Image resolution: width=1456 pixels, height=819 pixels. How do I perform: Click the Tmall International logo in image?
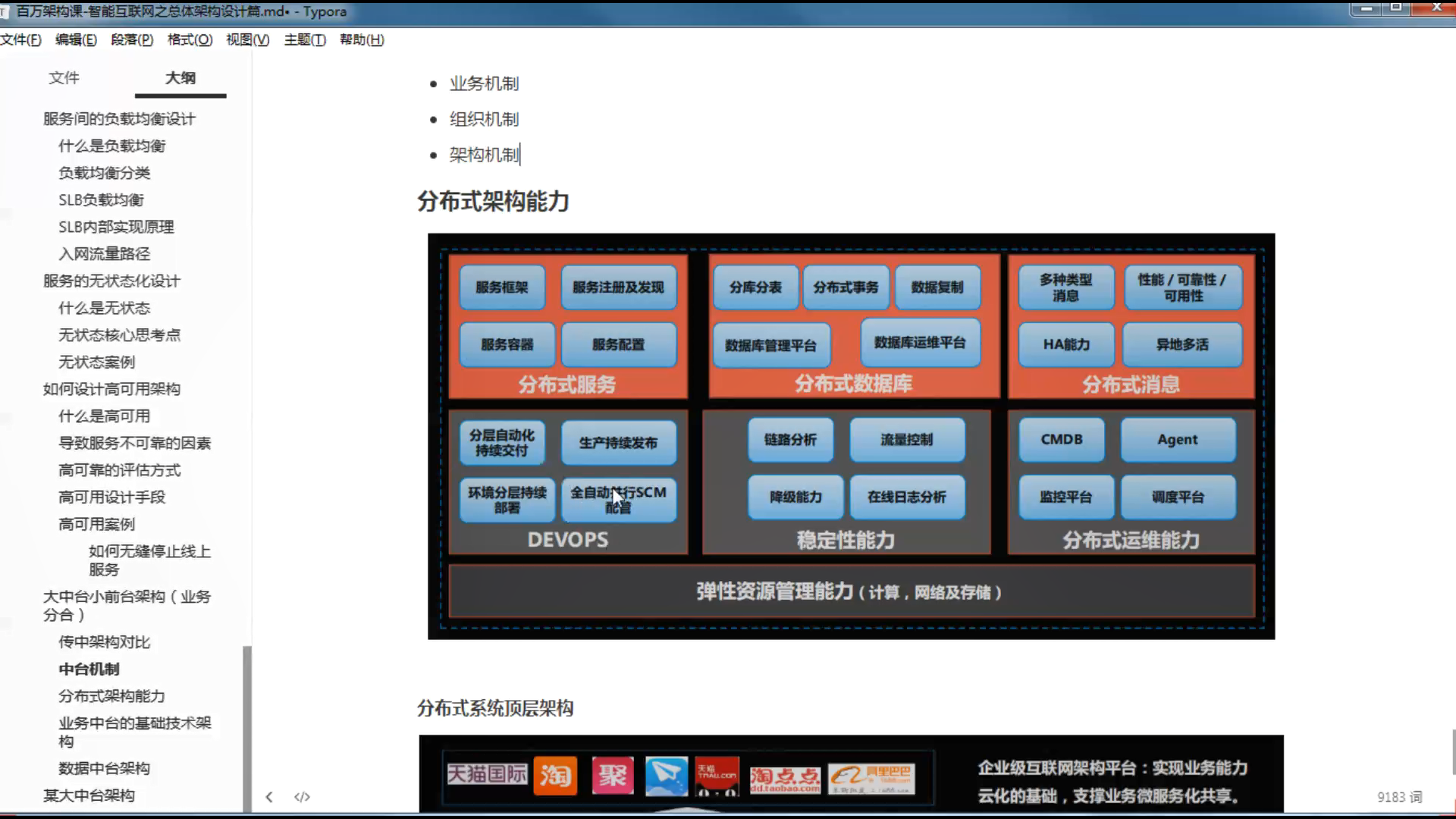487,774
